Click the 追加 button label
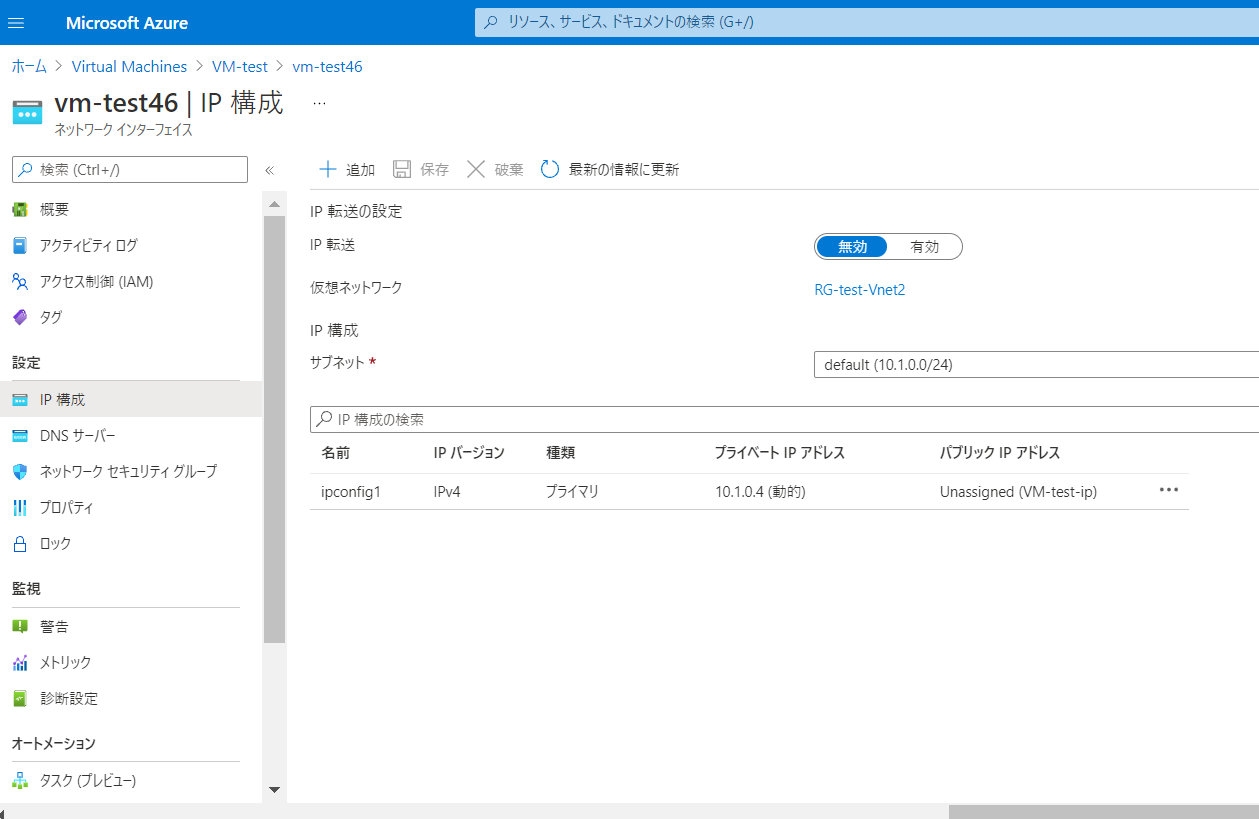 [360, 170]
